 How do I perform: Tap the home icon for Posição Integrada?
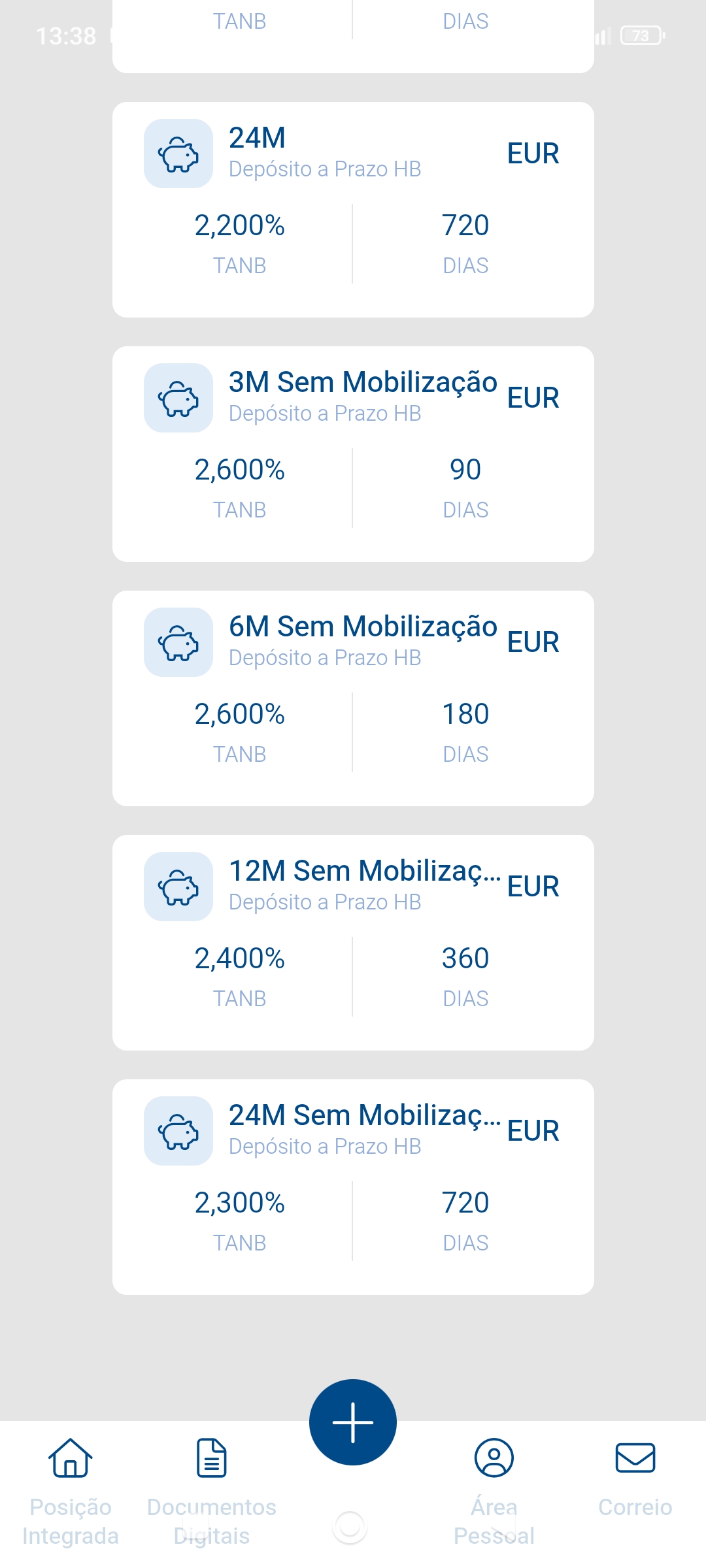[x=71, y=1458]
